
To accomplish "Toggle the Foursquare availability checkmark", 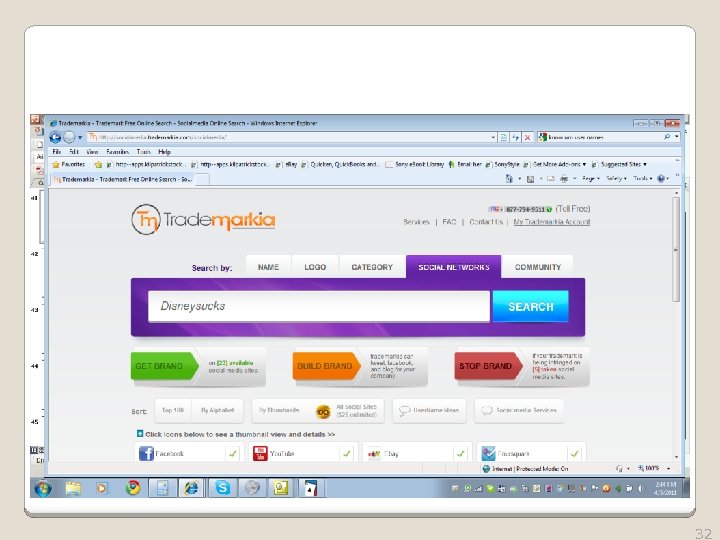I will [x=574, y=454].
